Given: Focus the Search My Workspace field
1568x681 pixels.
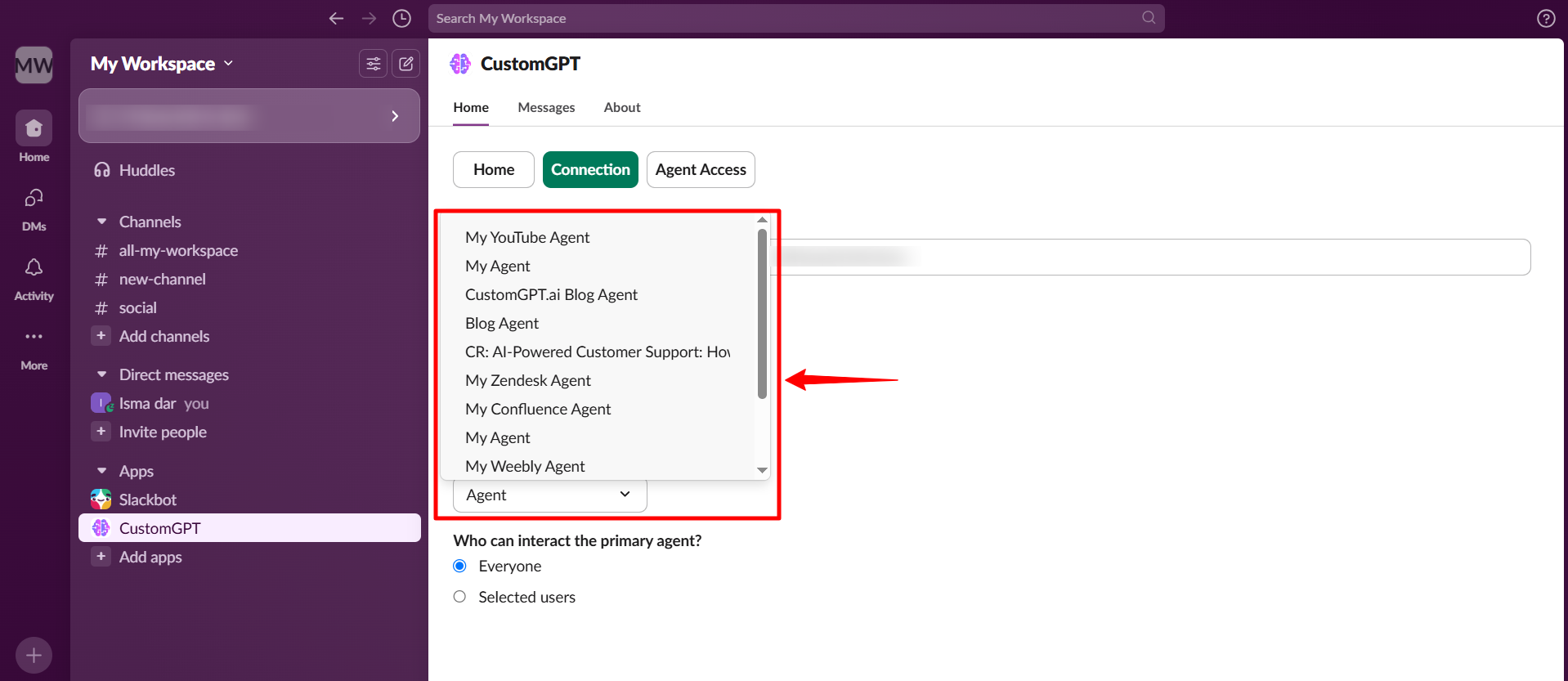Looking at the screenshot, I should 796,18.
